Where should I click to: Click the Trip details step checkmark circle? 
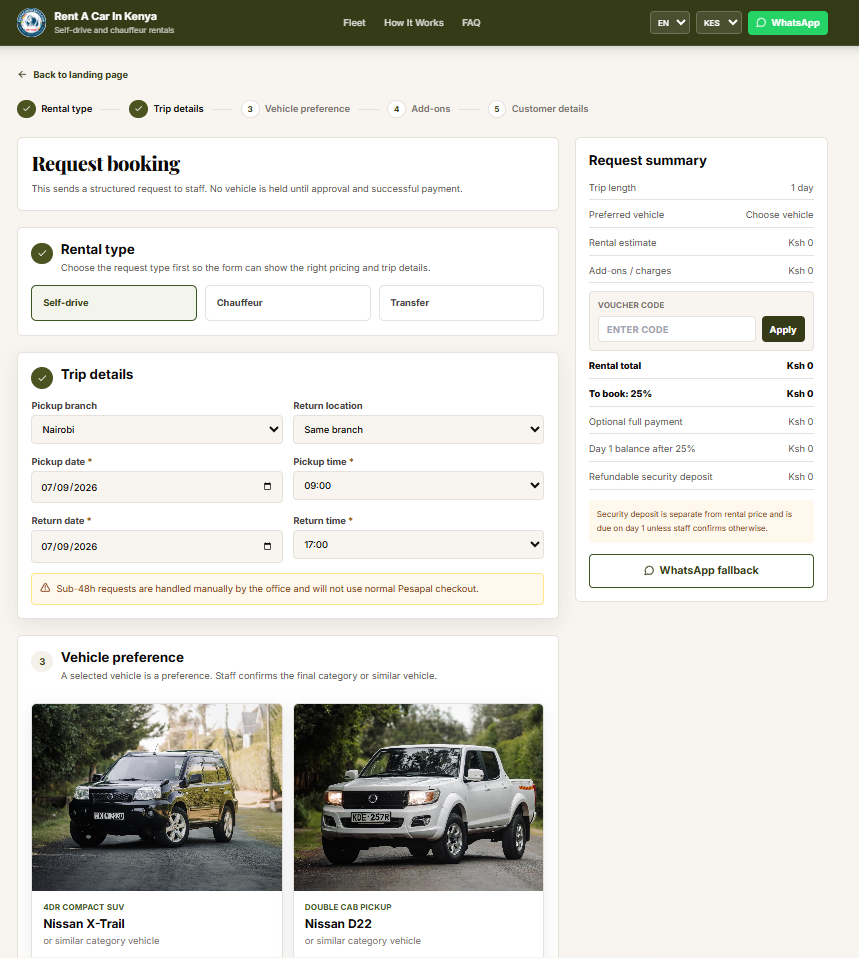(x=139, y=109)
